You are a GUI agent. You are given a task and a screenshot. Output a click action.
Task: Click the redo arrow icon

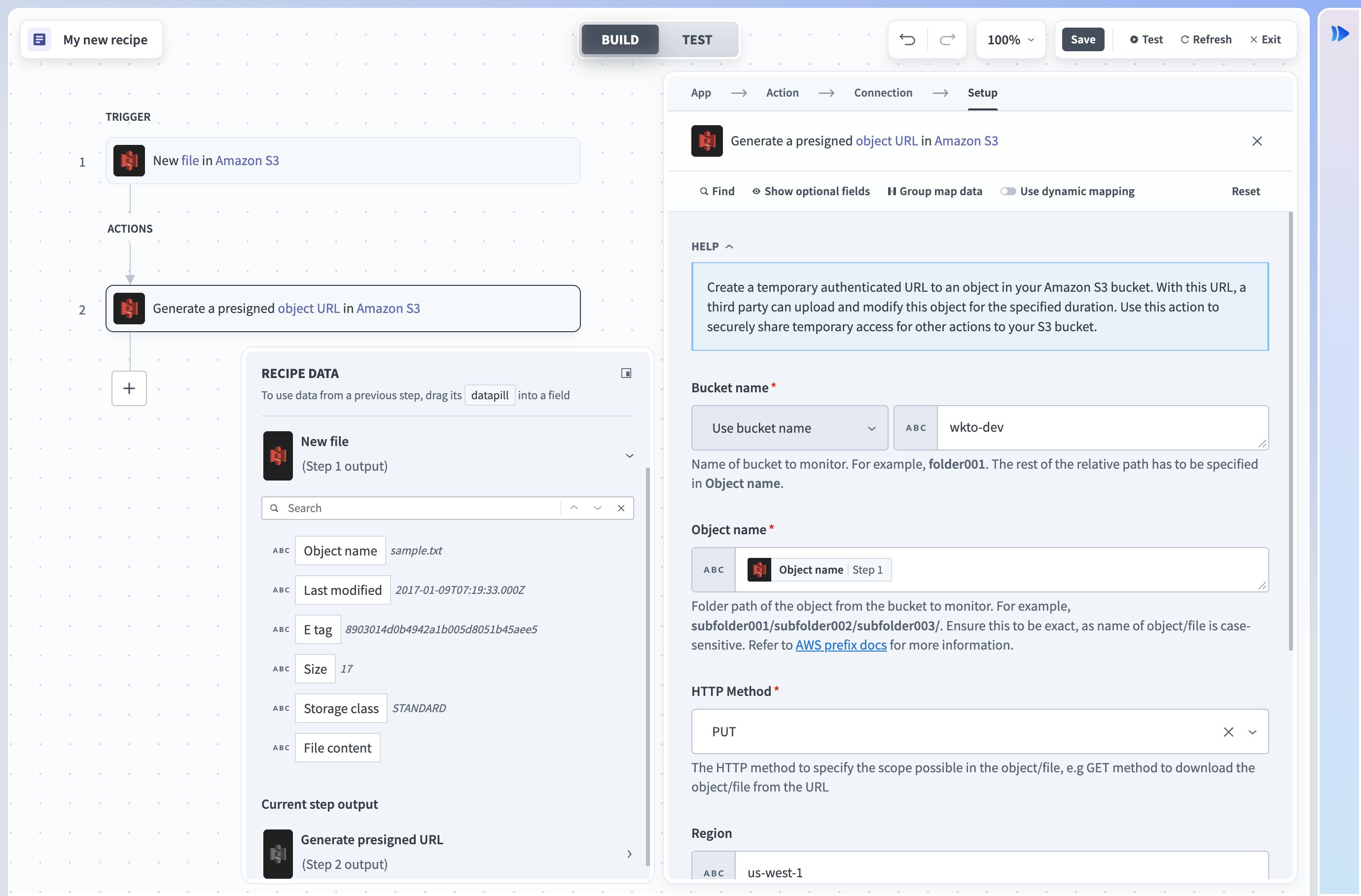pos(948,39)
